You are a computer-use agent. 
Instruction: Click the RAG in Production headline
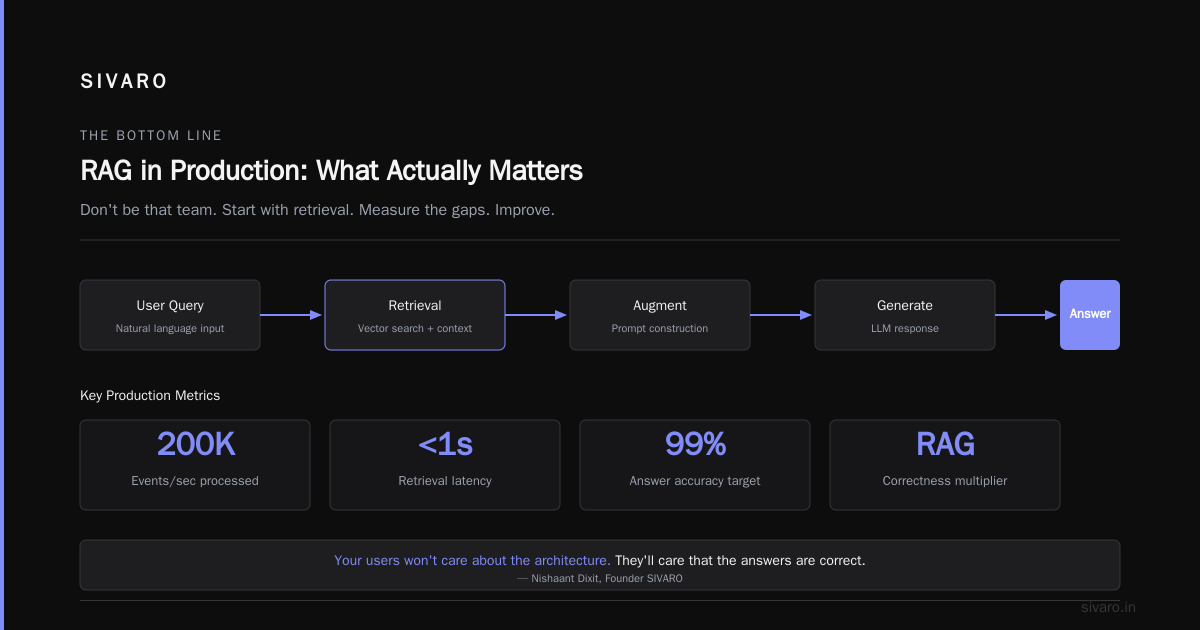[x=331, y=171]
